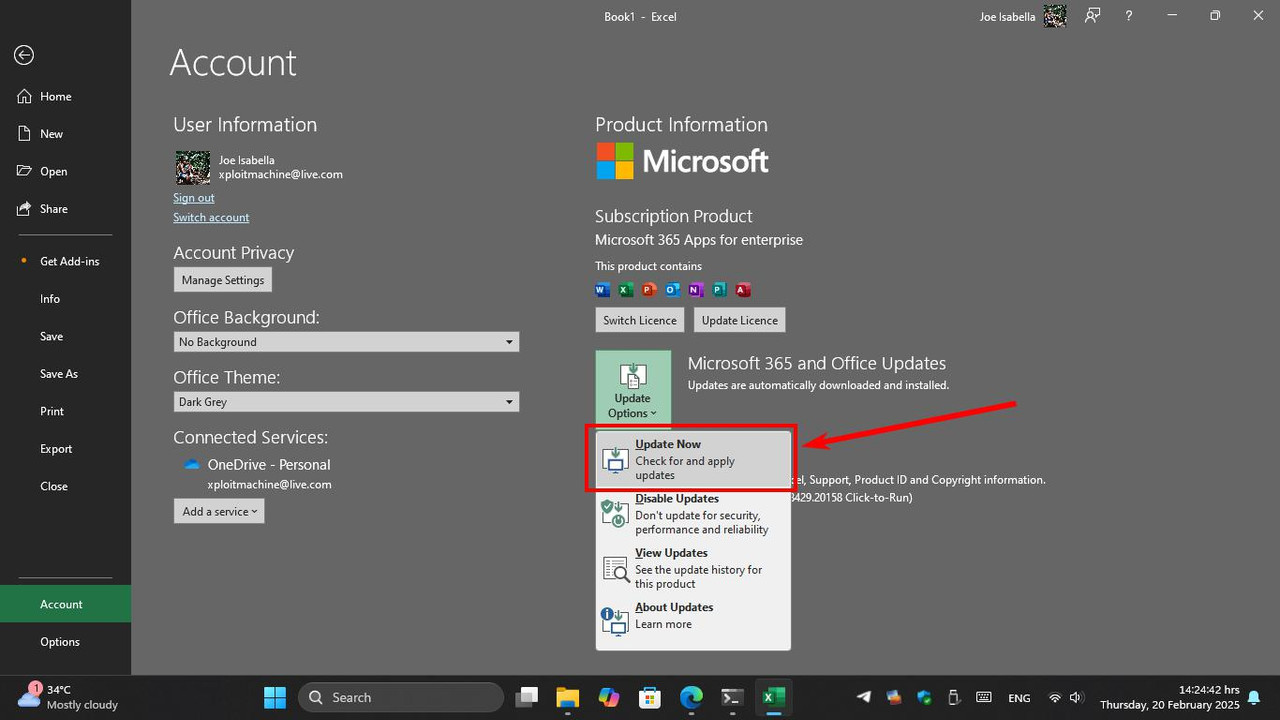Click the Microsoft logo
Viewport: 1280px width, 720px height.
coord(683,161)
